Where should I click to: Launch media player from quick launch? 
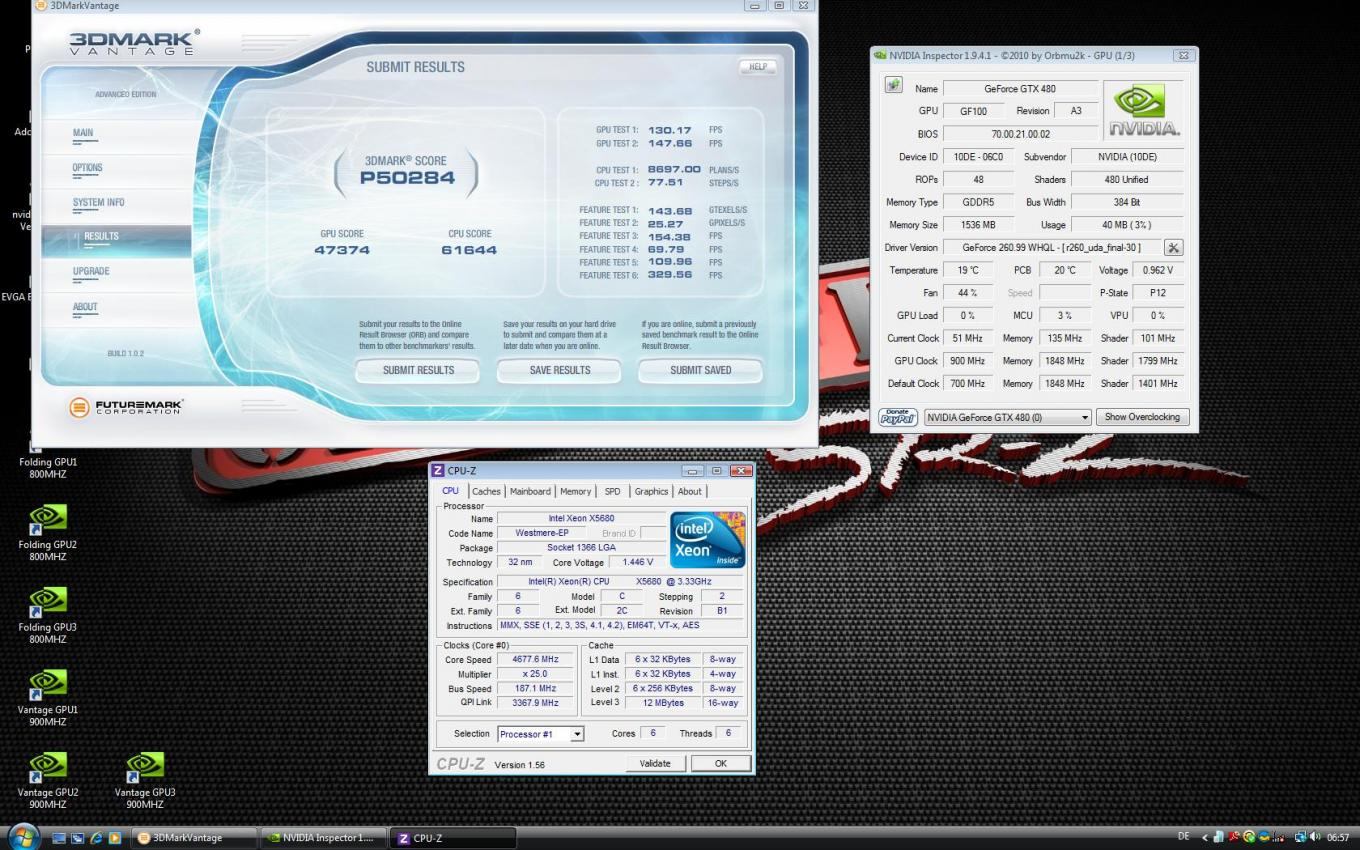pos(115,838)
